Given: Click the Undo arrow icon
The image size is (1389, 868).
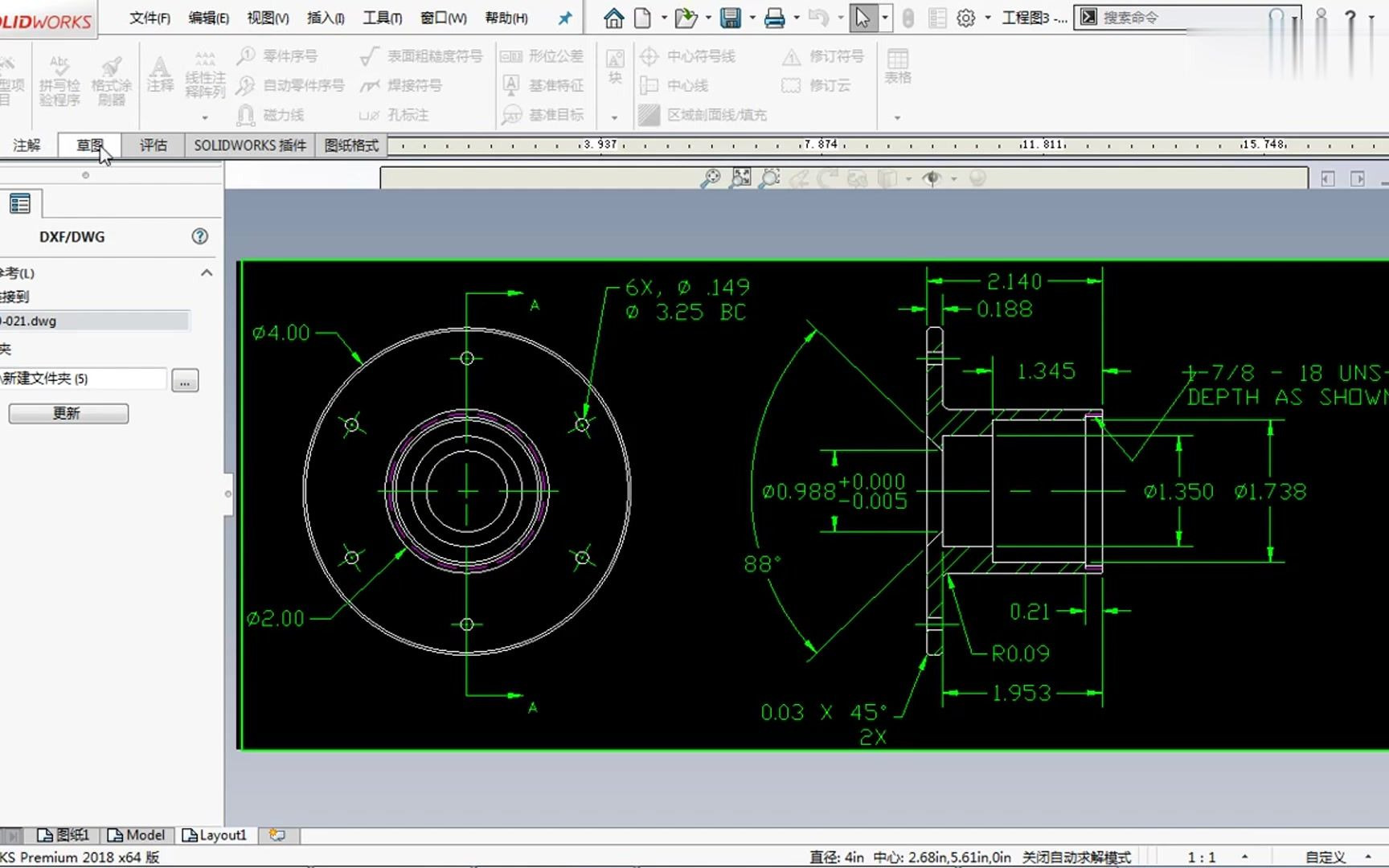Looking at the screenshot, I should pyautogui.click(x=818, y=18).
